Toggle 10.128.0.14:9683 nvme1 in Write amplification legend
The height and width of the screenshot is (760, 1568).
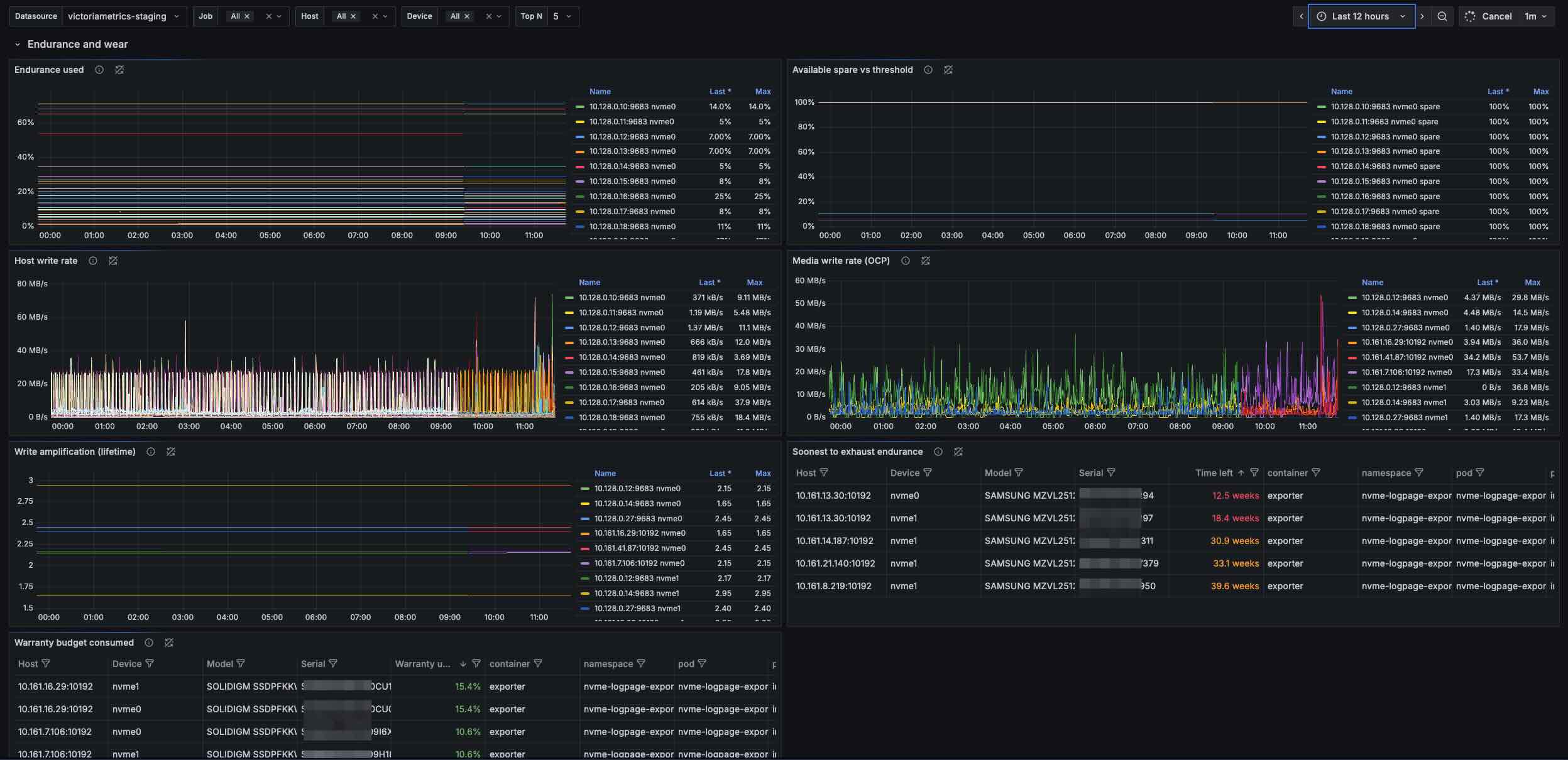[x=637, y=594]
